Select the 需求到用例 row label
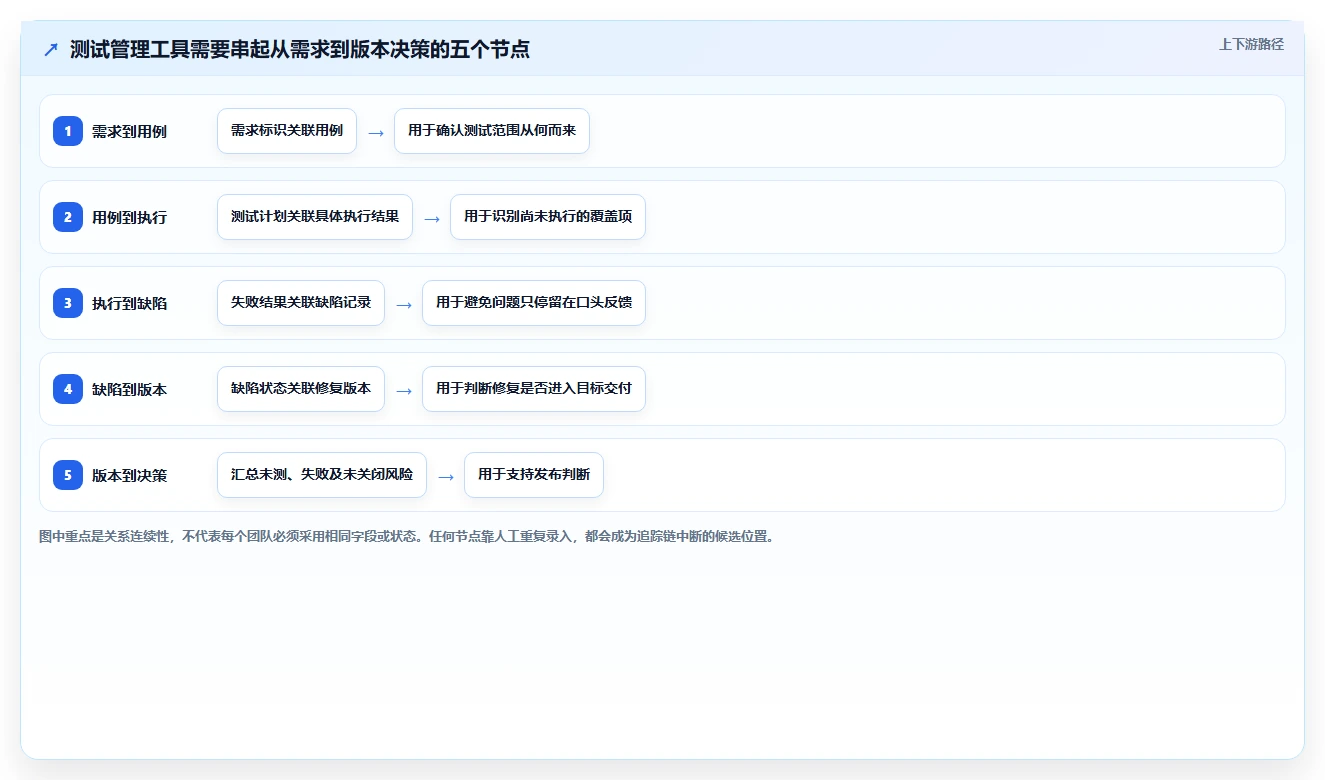This screenshot has width=1325, height=780. click(x=129, y=131)
